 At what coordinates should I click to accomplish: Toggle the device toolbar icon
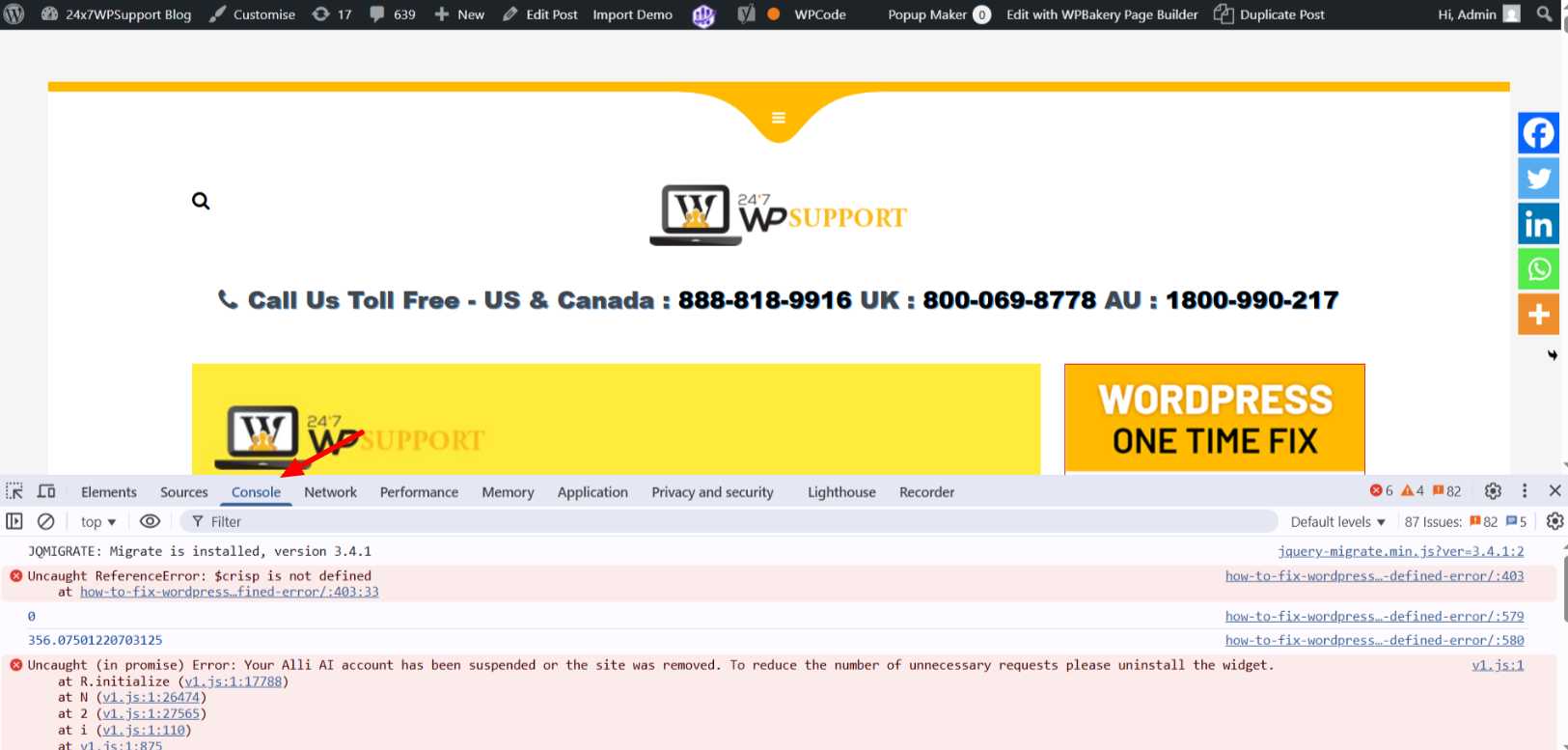46,491
